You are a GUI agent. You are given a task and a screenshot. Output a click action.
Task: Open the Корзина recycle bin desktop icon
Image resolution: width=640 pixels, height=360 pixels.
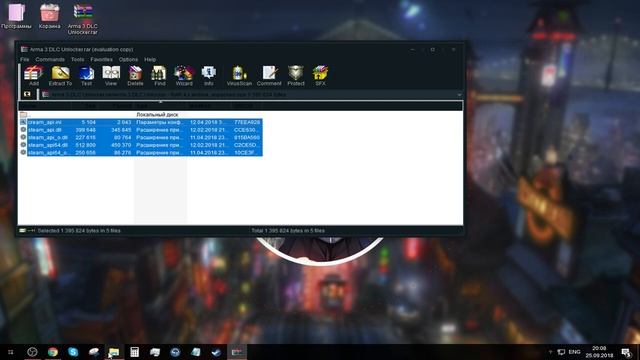(x=49, y=16)
